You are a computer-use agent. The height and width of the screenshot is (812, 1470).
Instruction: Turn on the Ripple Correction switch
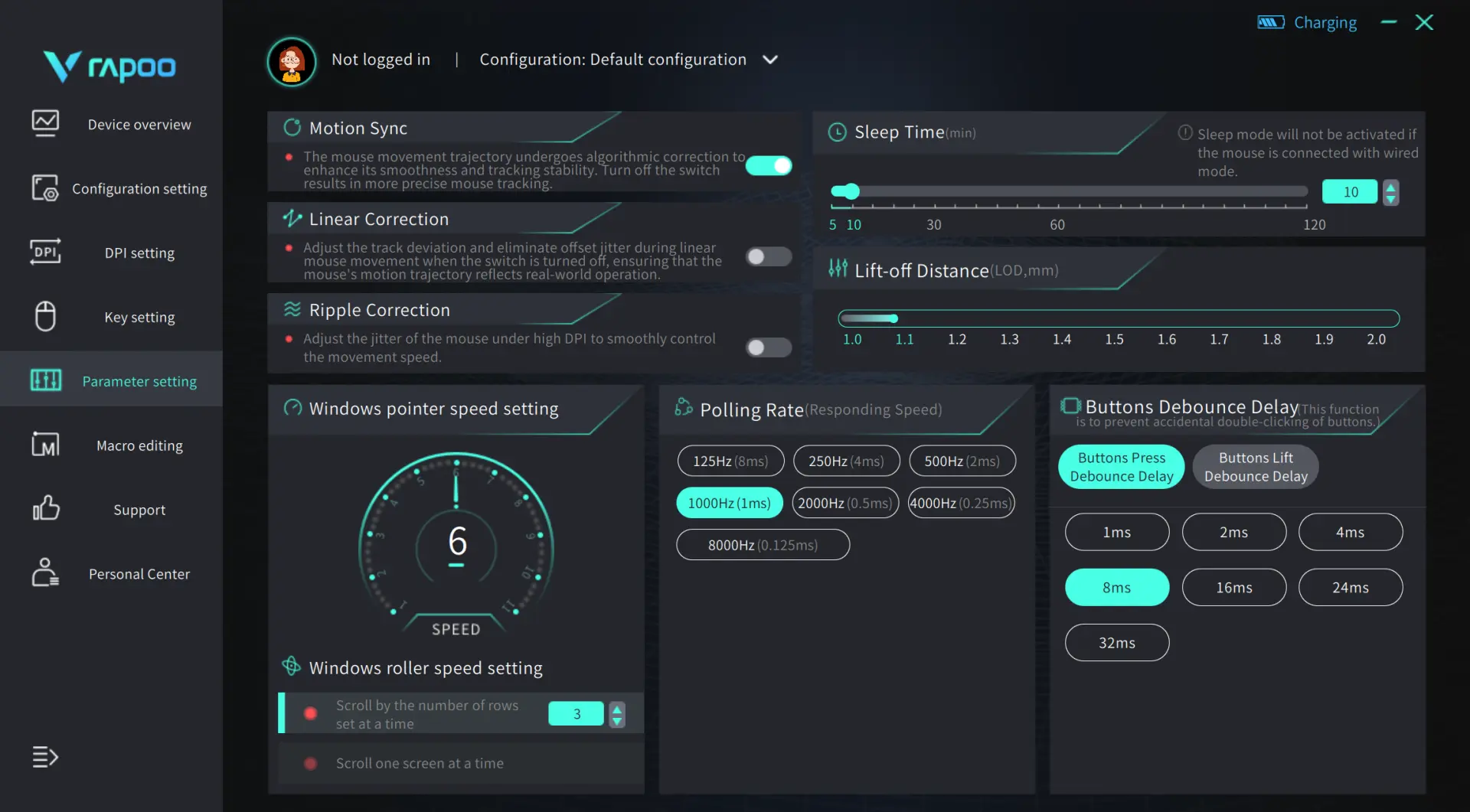(769, 347)
